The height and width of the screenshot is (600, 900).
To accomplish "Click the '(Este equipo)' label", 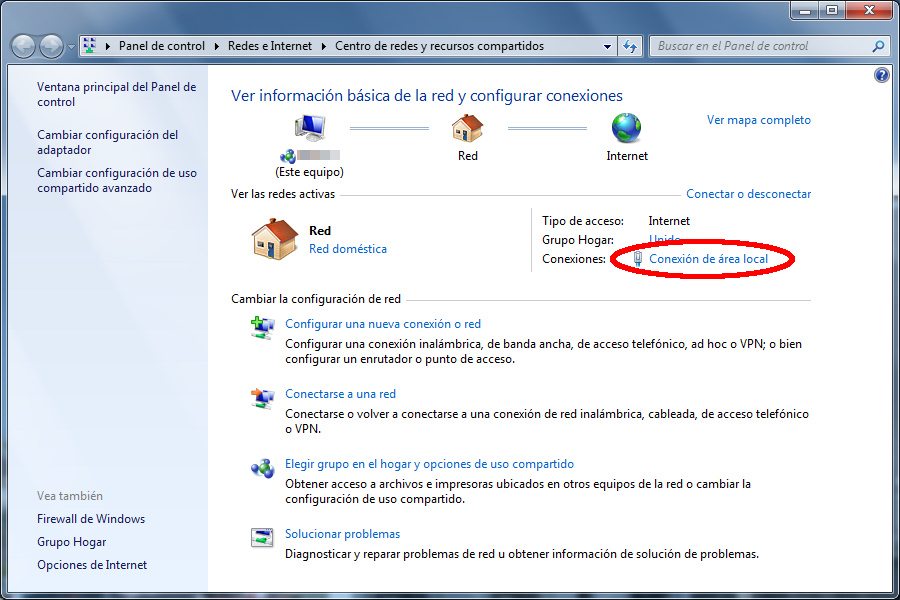I will (309, 172).
